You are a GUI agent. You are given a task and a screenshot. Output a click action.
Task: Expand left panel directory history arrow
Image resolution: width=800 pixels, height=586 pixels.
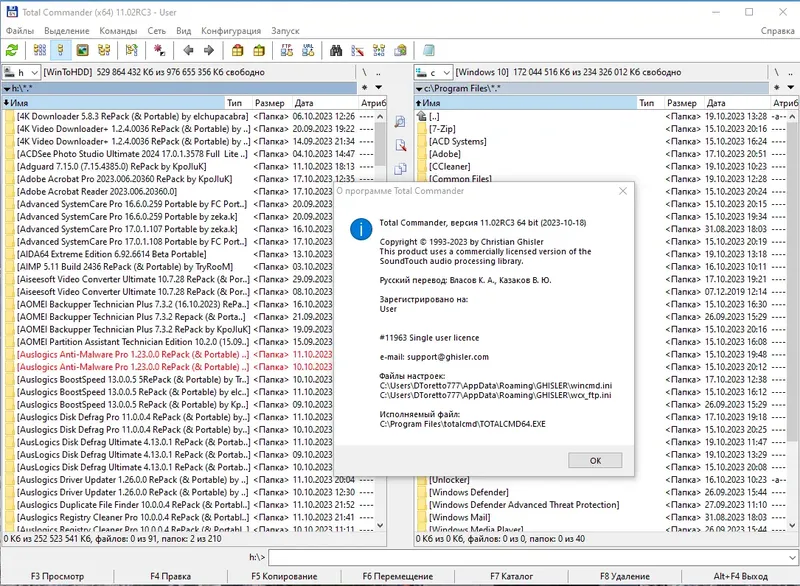[x=379, y=87]
